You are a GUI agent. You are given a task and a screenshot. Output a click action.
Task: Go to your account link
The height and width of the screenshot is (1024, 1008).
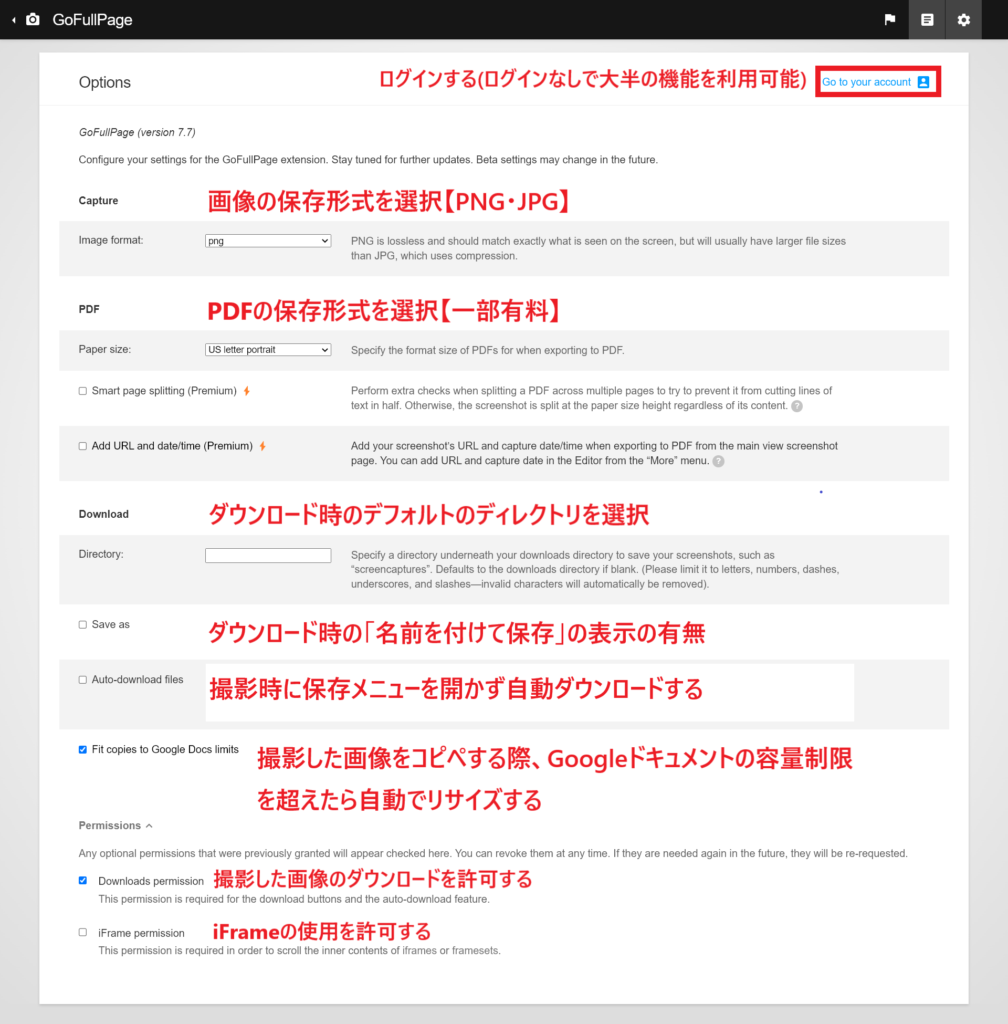[x=866, y=82]
